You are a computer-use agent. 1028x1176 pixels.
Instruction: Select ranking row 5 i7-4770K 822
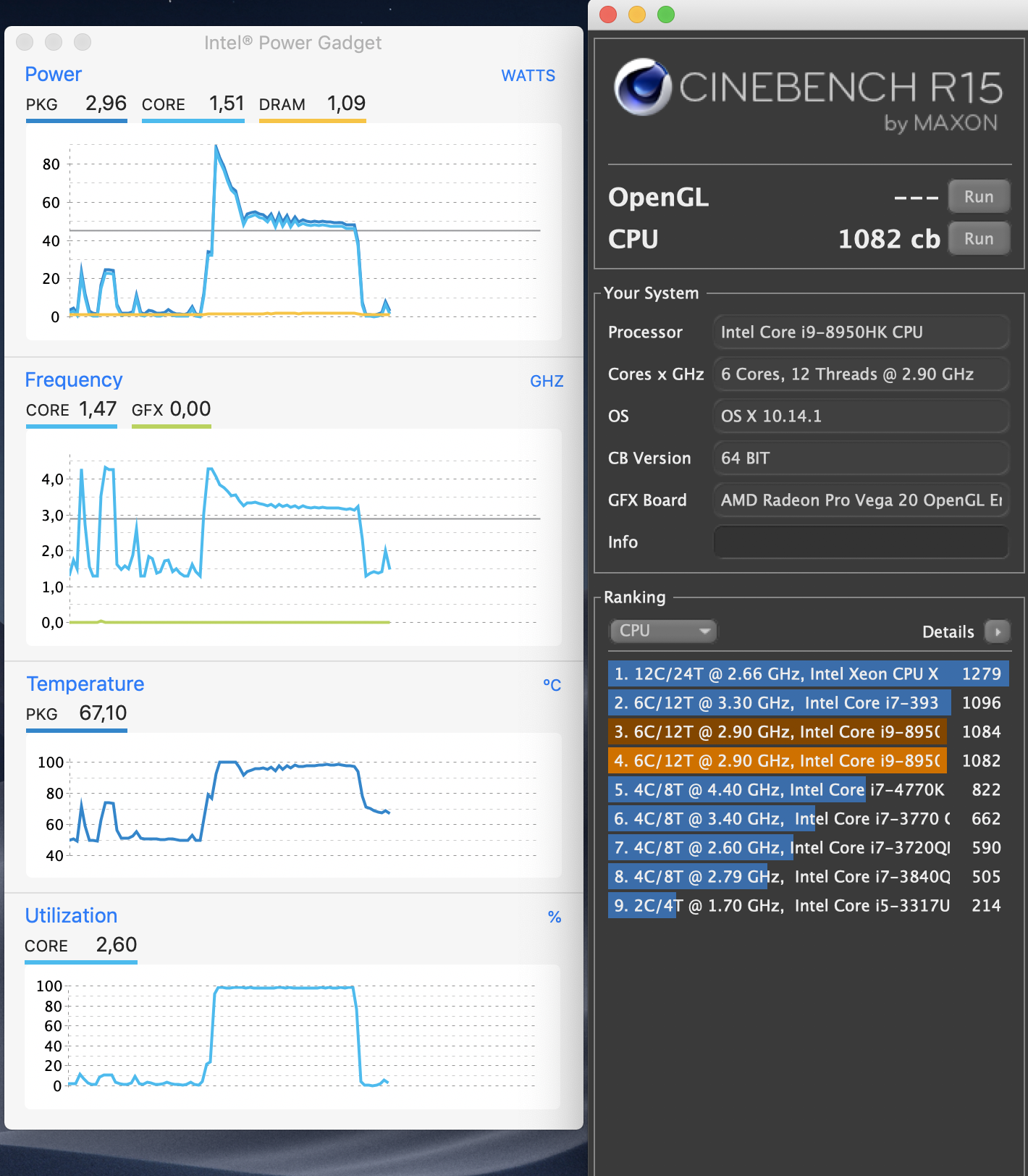(x=808, y=789)
